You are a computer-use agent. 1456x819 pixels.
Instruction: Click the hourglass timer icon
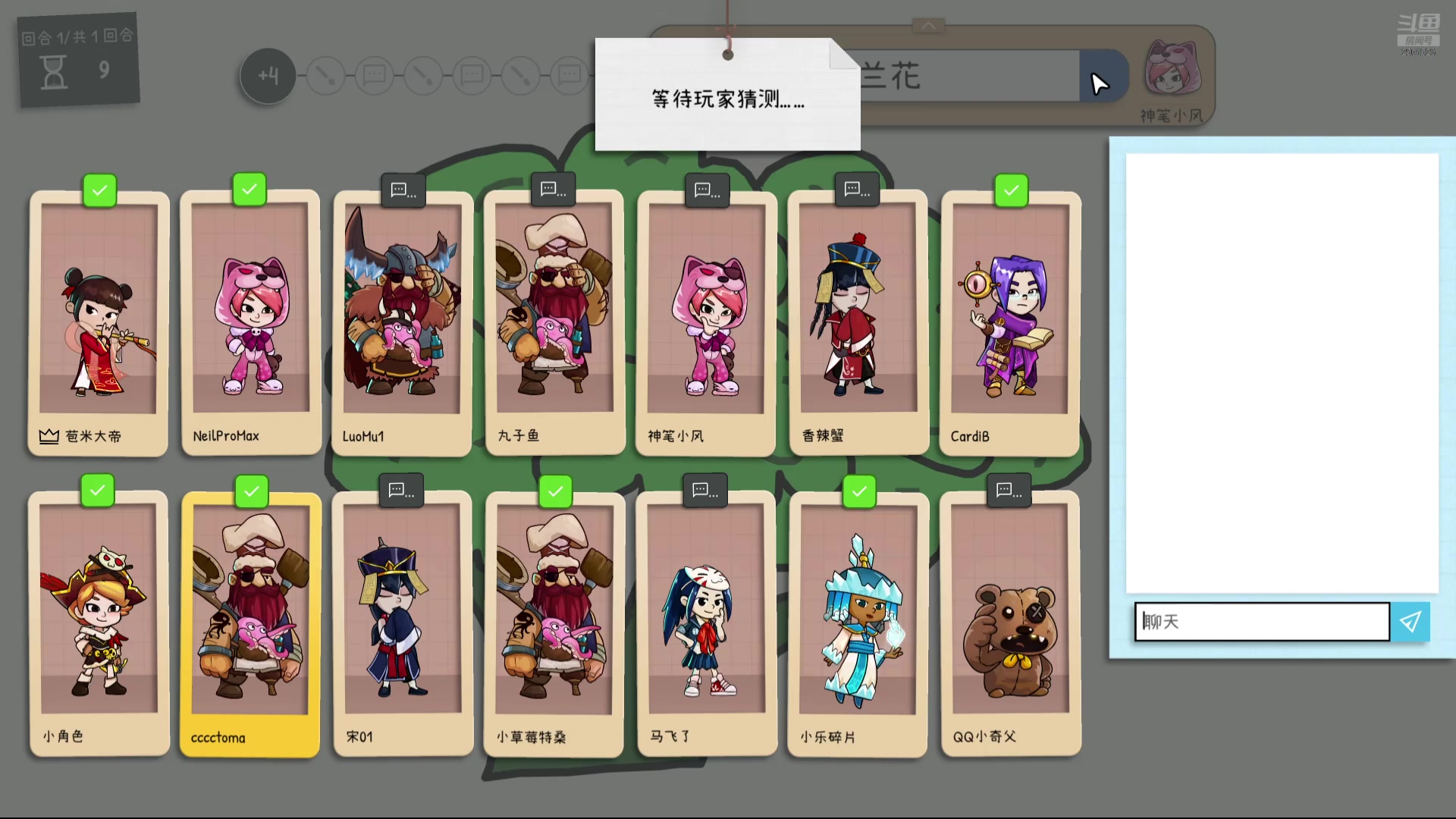[54, 73]
